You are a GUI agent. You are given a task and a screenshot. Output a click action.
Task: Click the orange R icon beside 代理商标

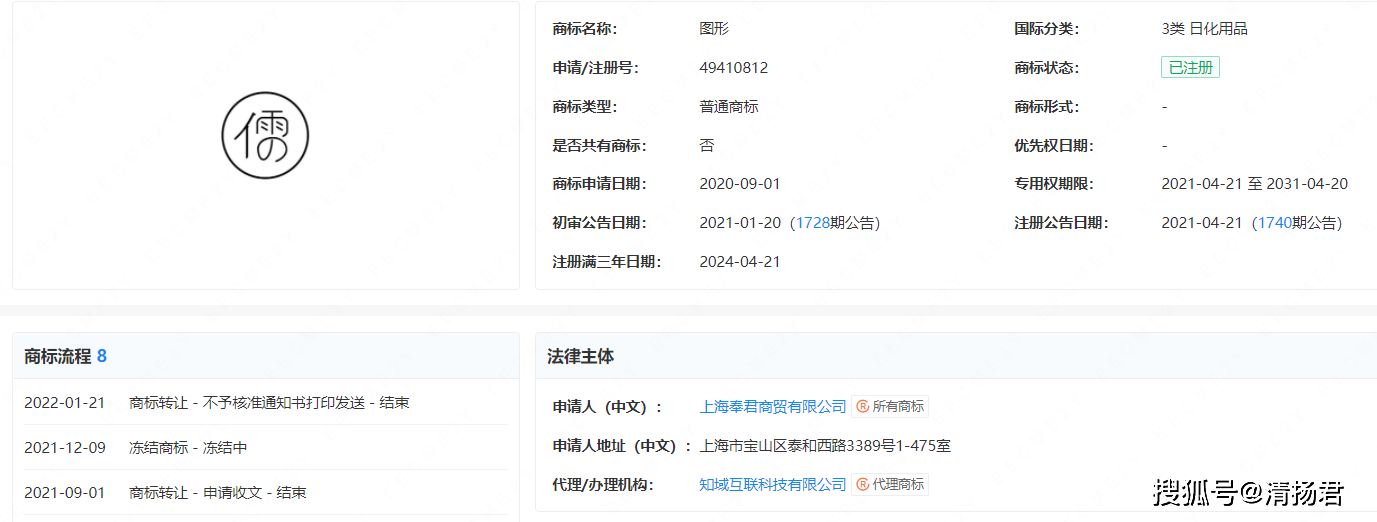tap(862, 485)
